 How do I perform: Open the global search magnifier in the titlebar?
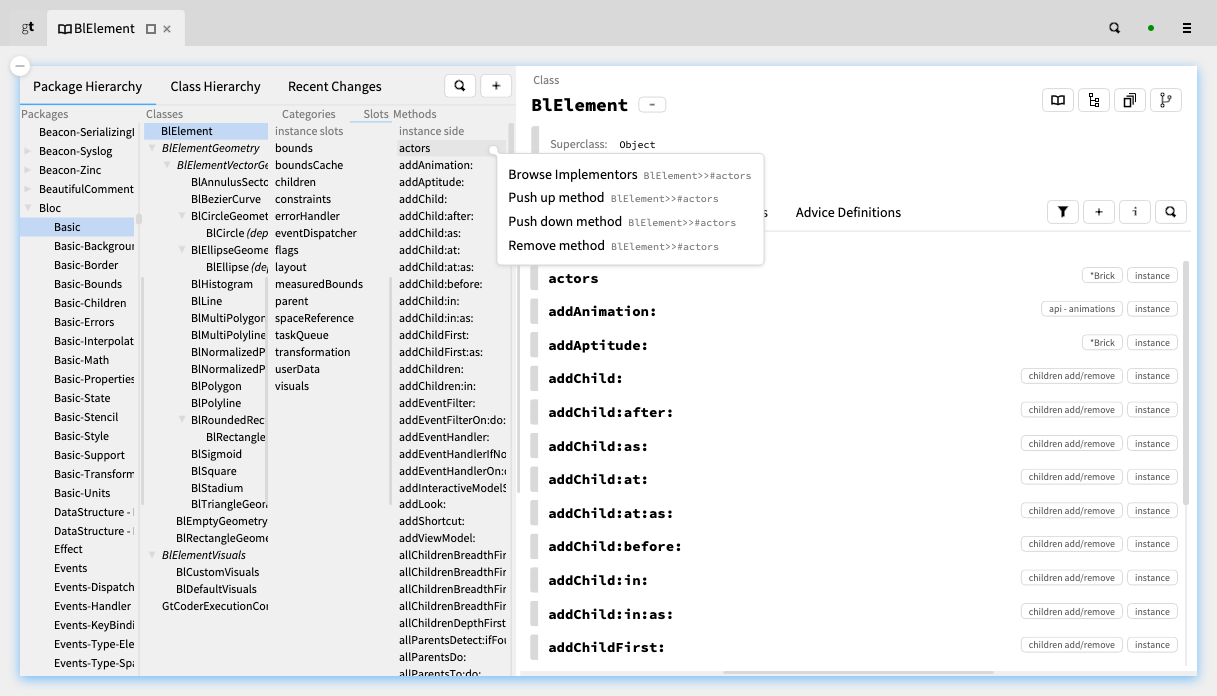1113,28
